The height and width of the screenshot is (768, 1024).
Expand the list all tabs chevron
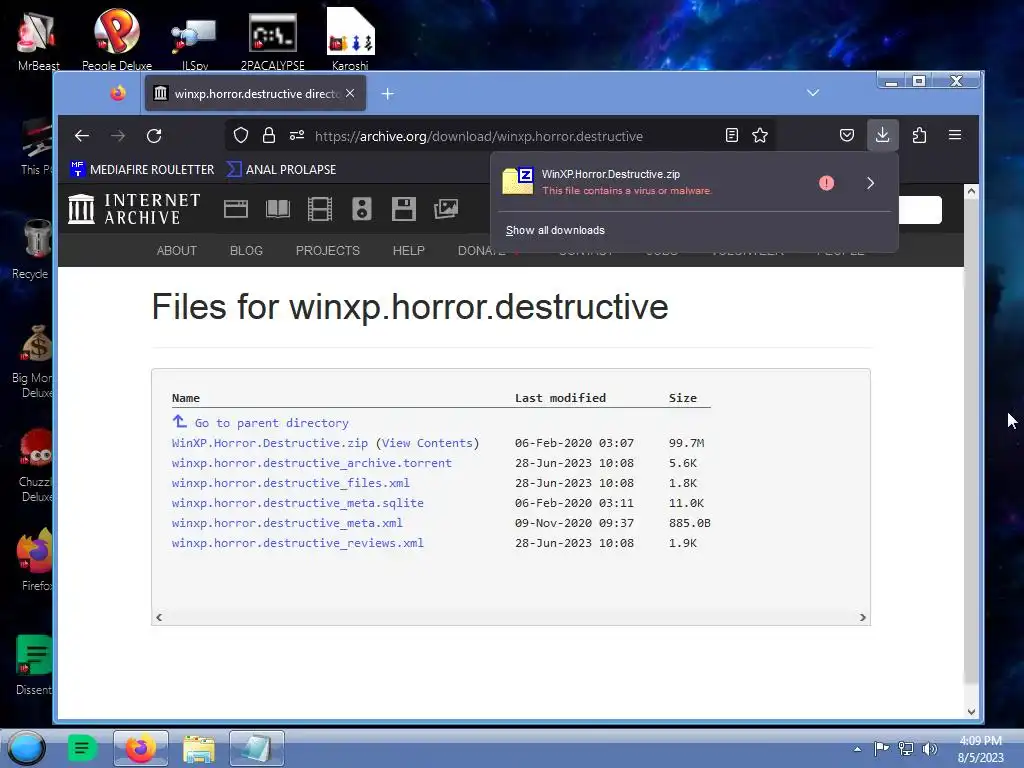click(x=812, y=93)
